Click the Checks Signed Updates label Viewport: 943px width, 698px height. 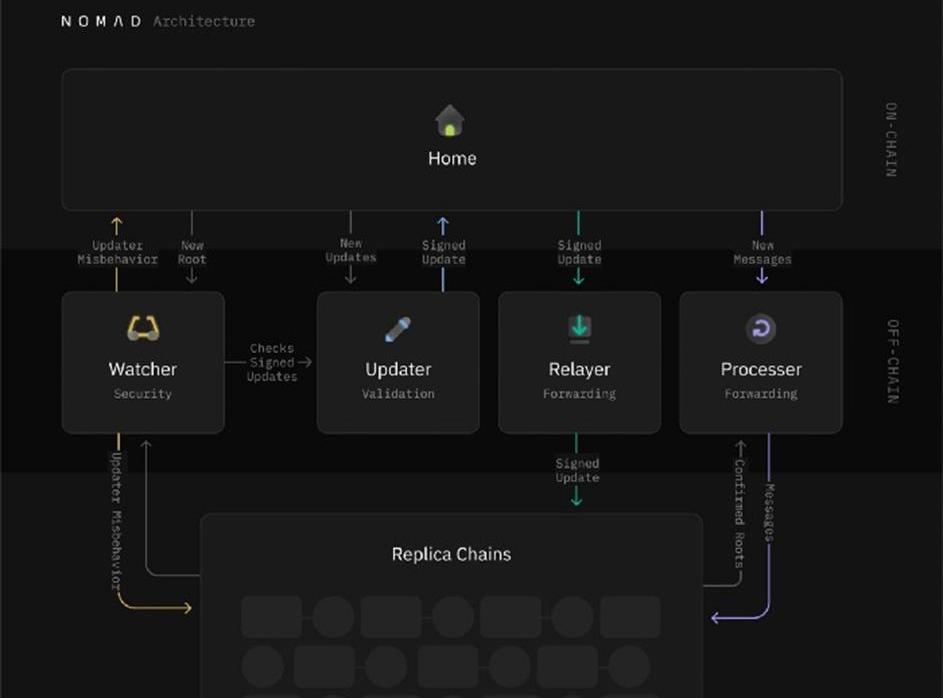[x=272, y=363]
